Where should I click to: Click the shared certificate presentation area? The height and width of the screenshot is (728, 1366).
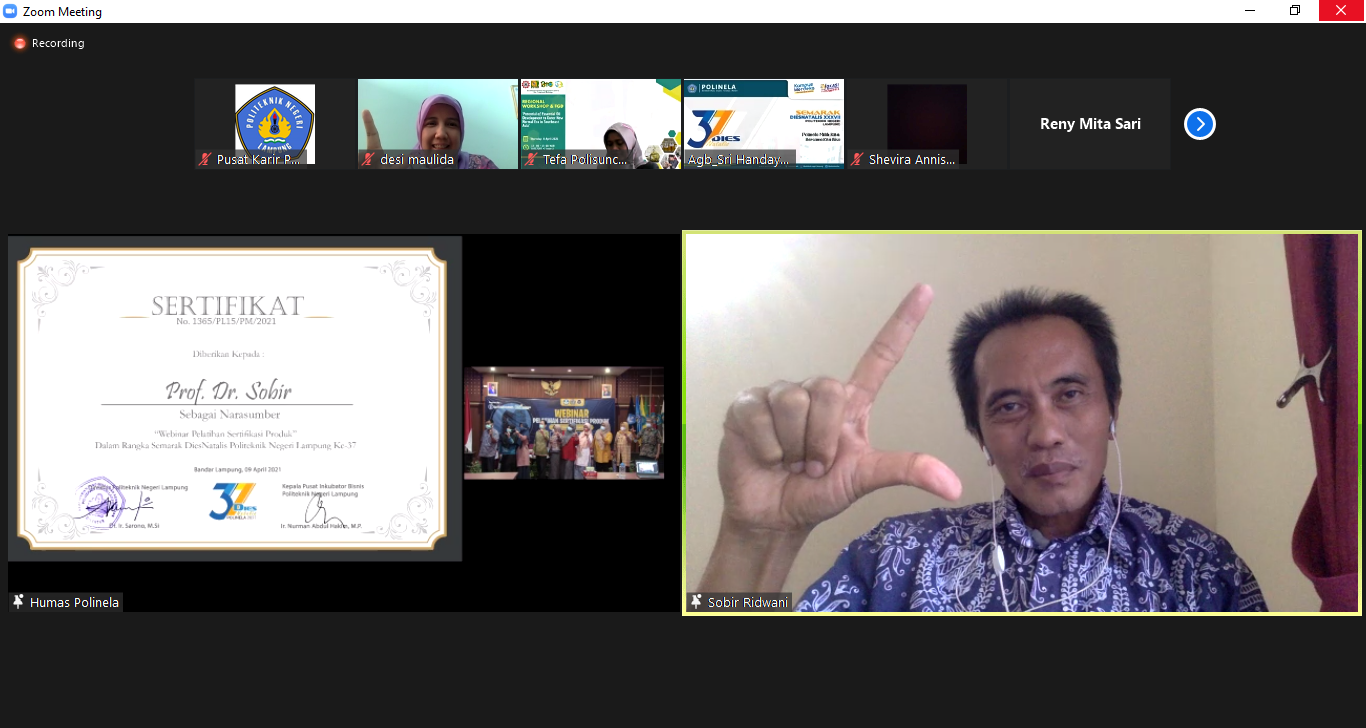click(x=235, y=400)
